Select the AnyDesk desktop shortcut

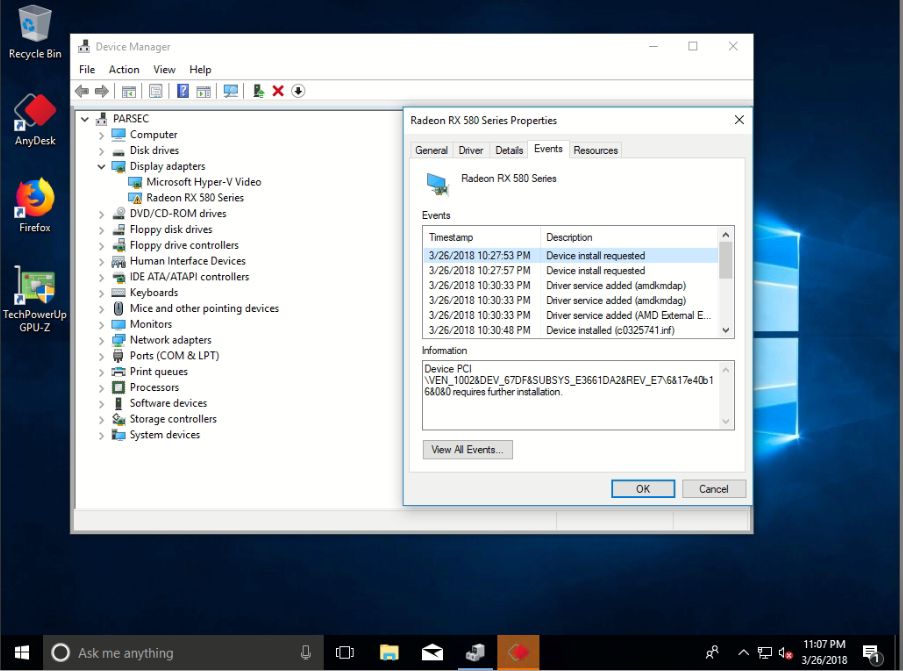pos(35,120)
